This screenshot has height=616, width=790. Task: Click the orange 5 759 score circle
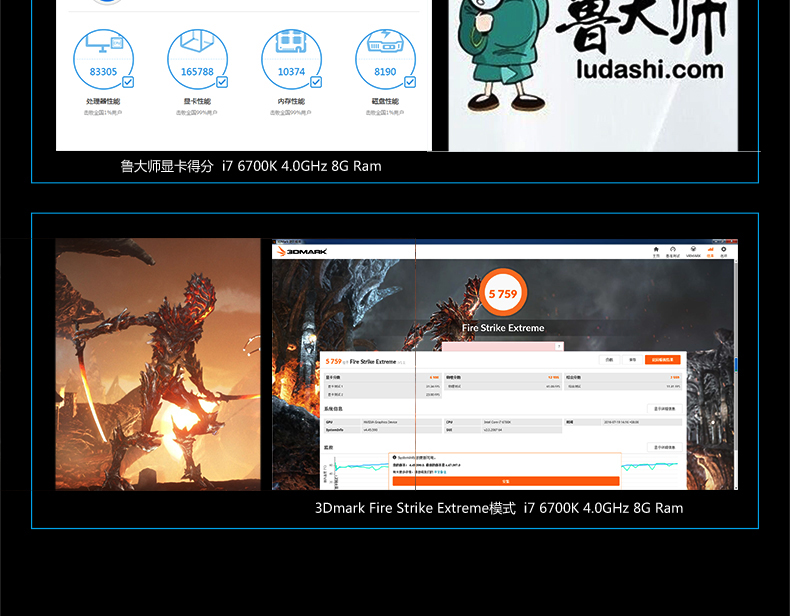[503, 294]
